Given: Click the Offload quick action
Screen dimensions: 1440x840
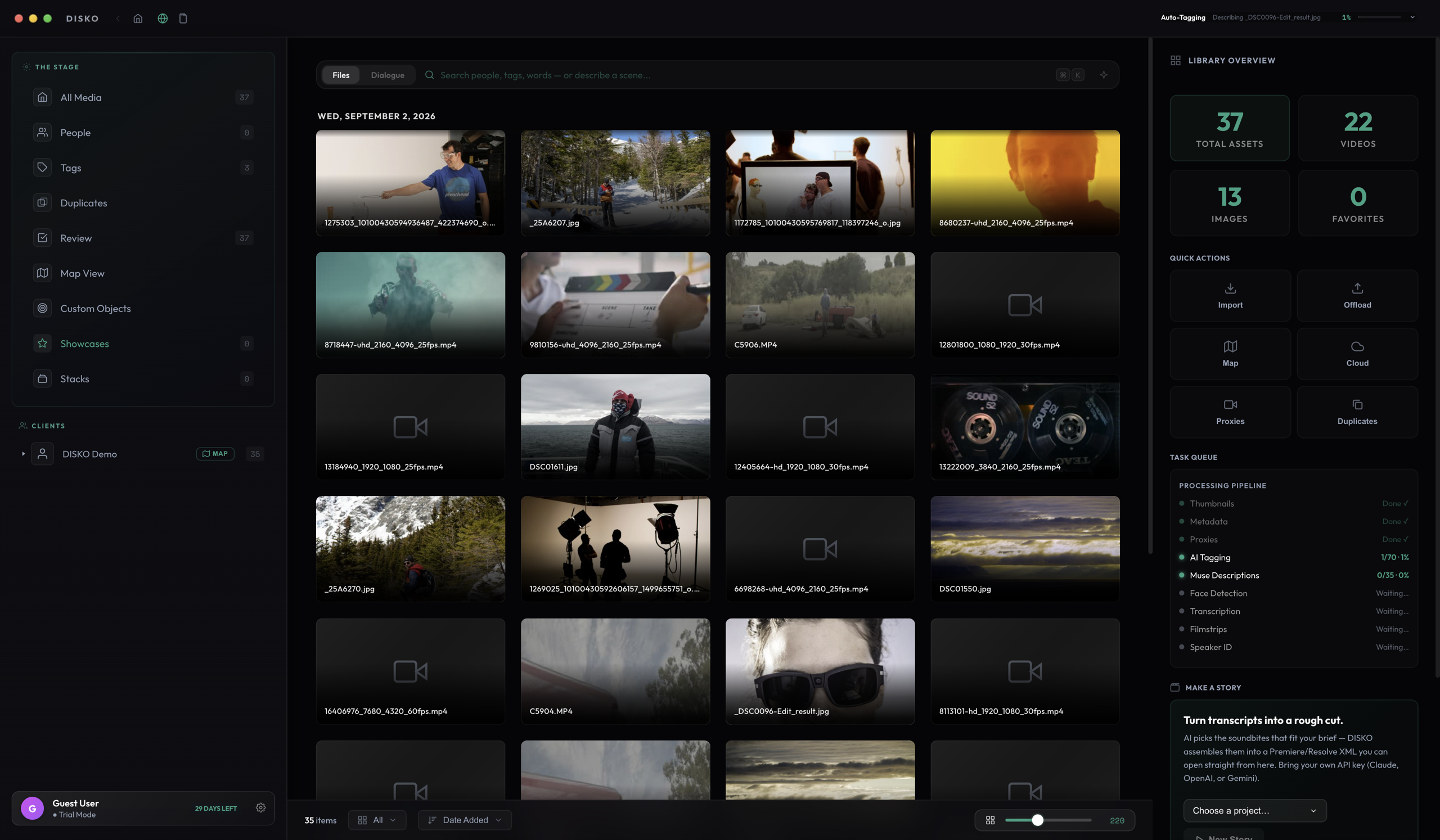Looking at the screenshot, I should pos(1357,296).
